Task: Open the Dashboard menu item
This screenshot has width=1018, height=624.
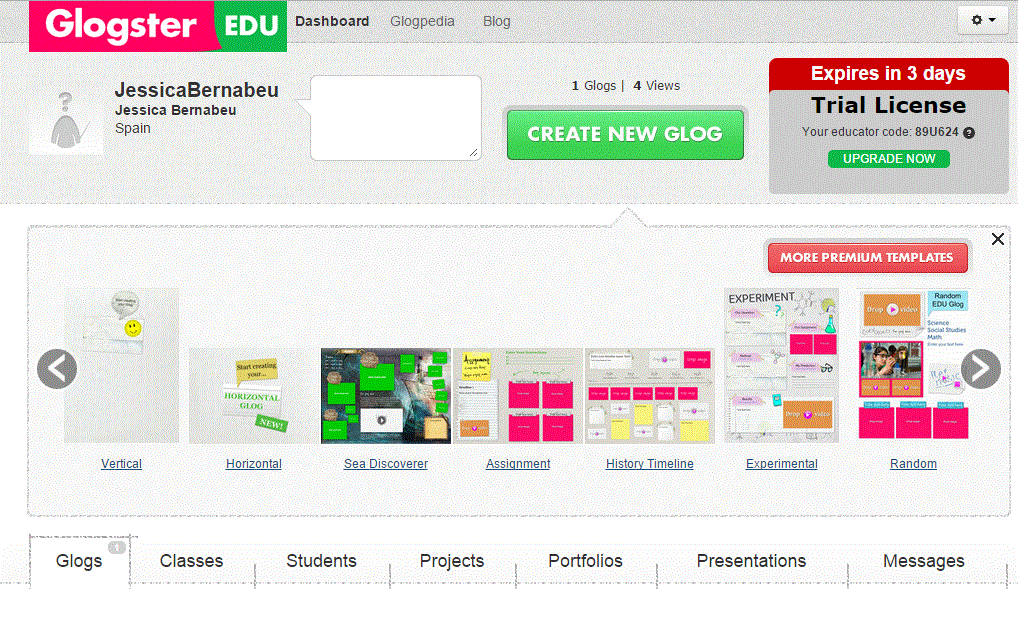Action: pyautogui.click(x=332, y=21)
